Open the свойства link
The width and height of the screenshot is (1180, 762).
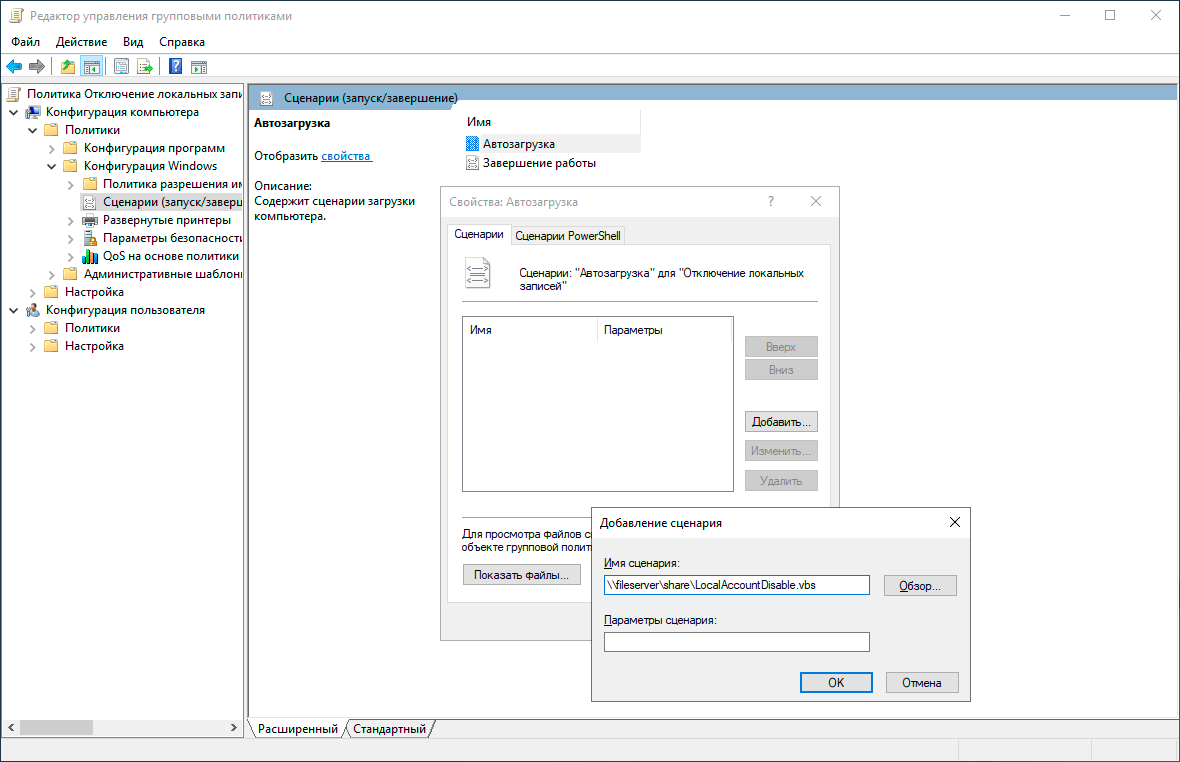tap(346, 156)
